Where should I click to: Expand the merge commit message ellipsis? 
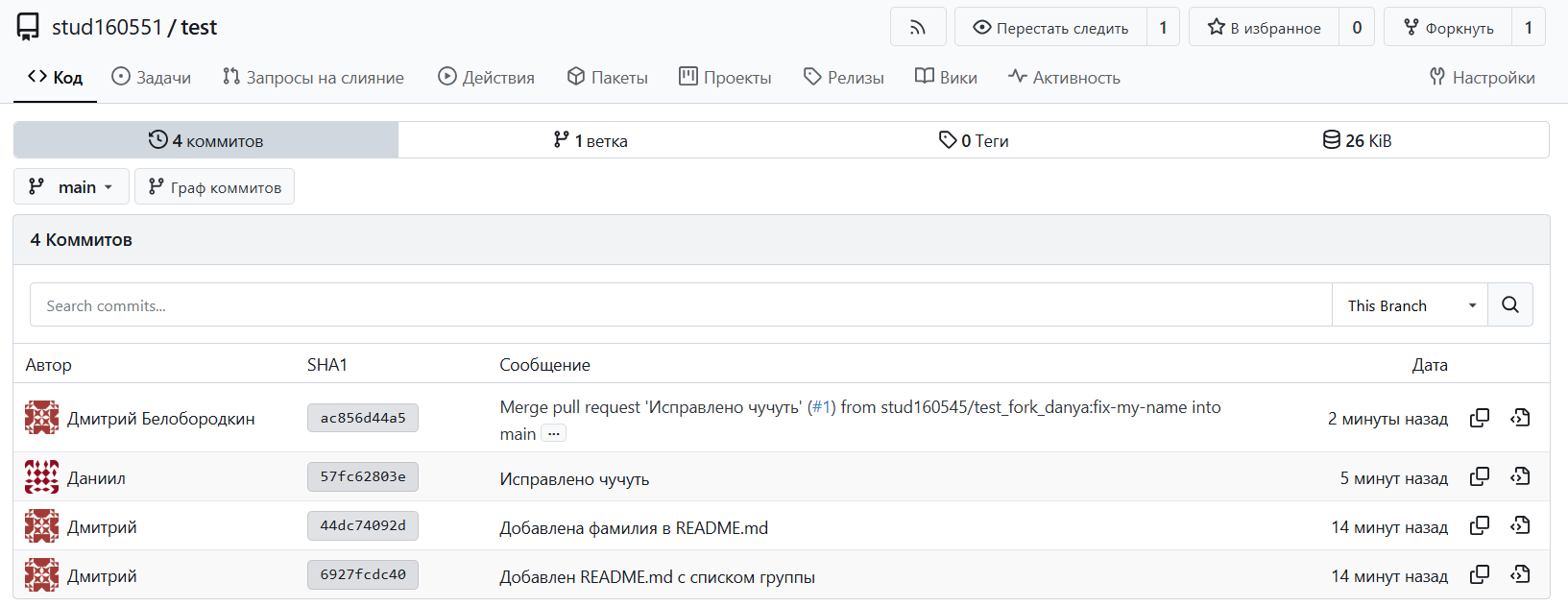click(x=553, y=434)
